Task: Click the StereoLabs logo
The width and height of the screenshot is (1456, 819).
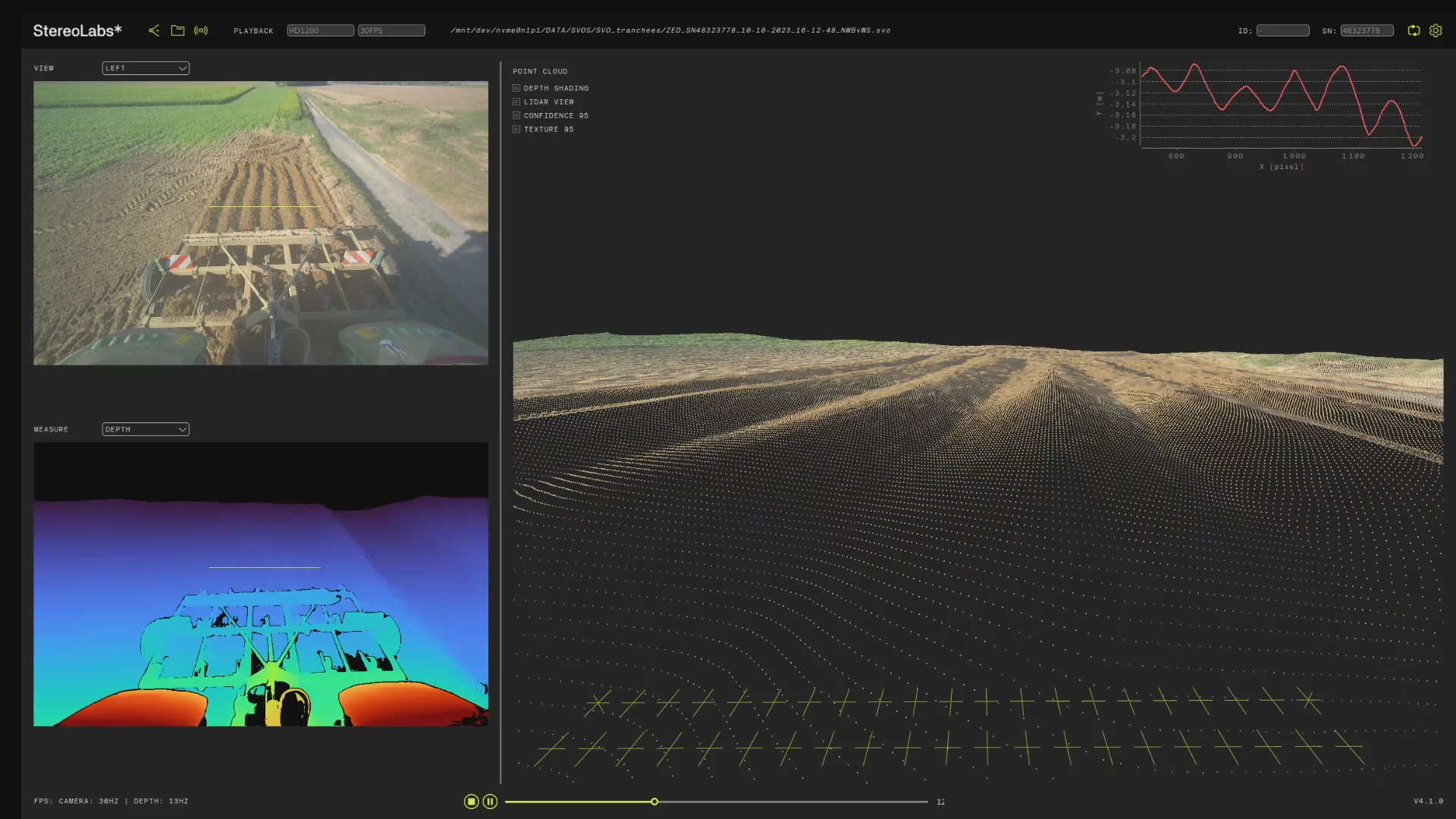Action: (x=77, y=30)
